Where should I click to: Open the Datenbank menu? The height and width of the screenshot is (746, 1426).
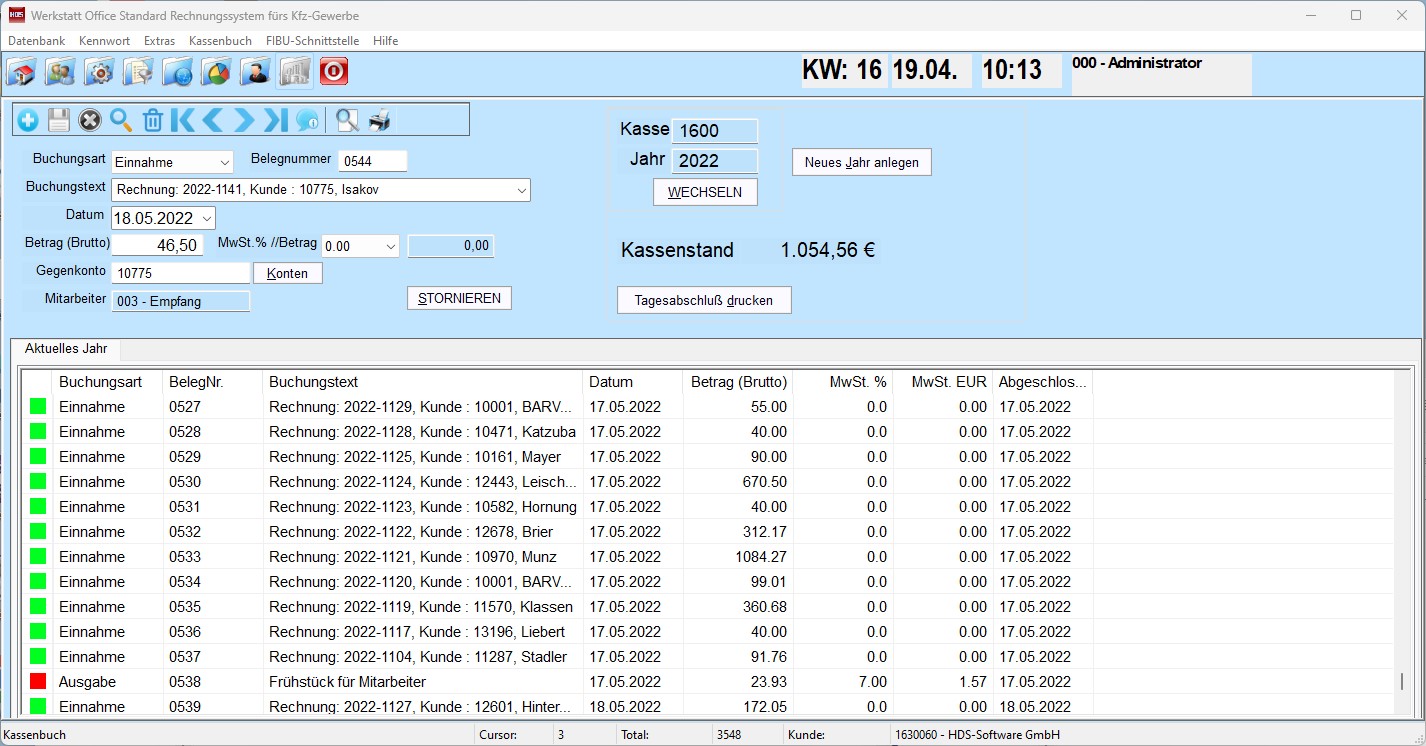click(x=37, y=41)
